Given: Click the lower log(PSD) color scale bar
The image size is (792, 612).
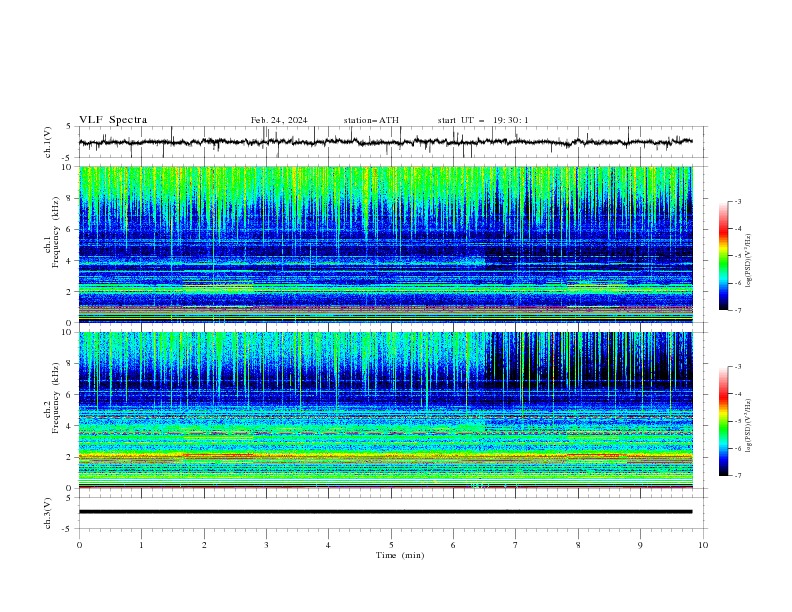Looking at the screenshot, I should pyautogui.click(x=723, y=421).
